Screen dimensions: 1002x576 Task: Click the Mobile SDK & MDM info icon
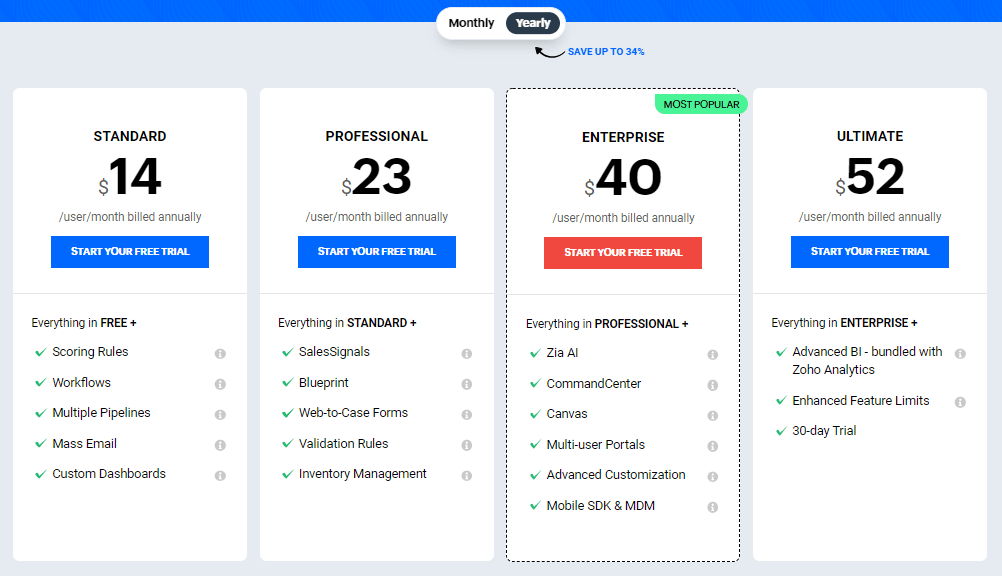[x=713, y=507]
